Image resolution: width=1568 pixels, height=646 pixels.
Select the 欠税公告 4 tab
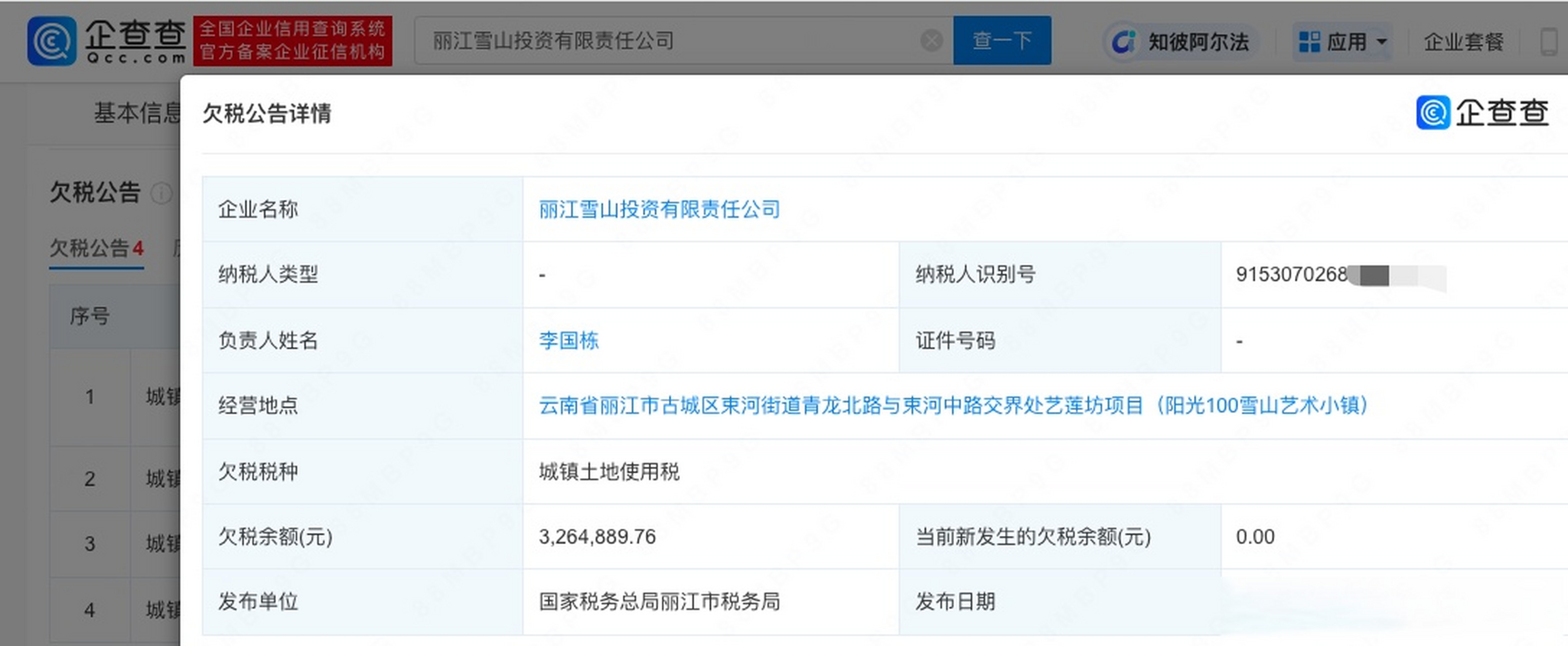[96, 248]
